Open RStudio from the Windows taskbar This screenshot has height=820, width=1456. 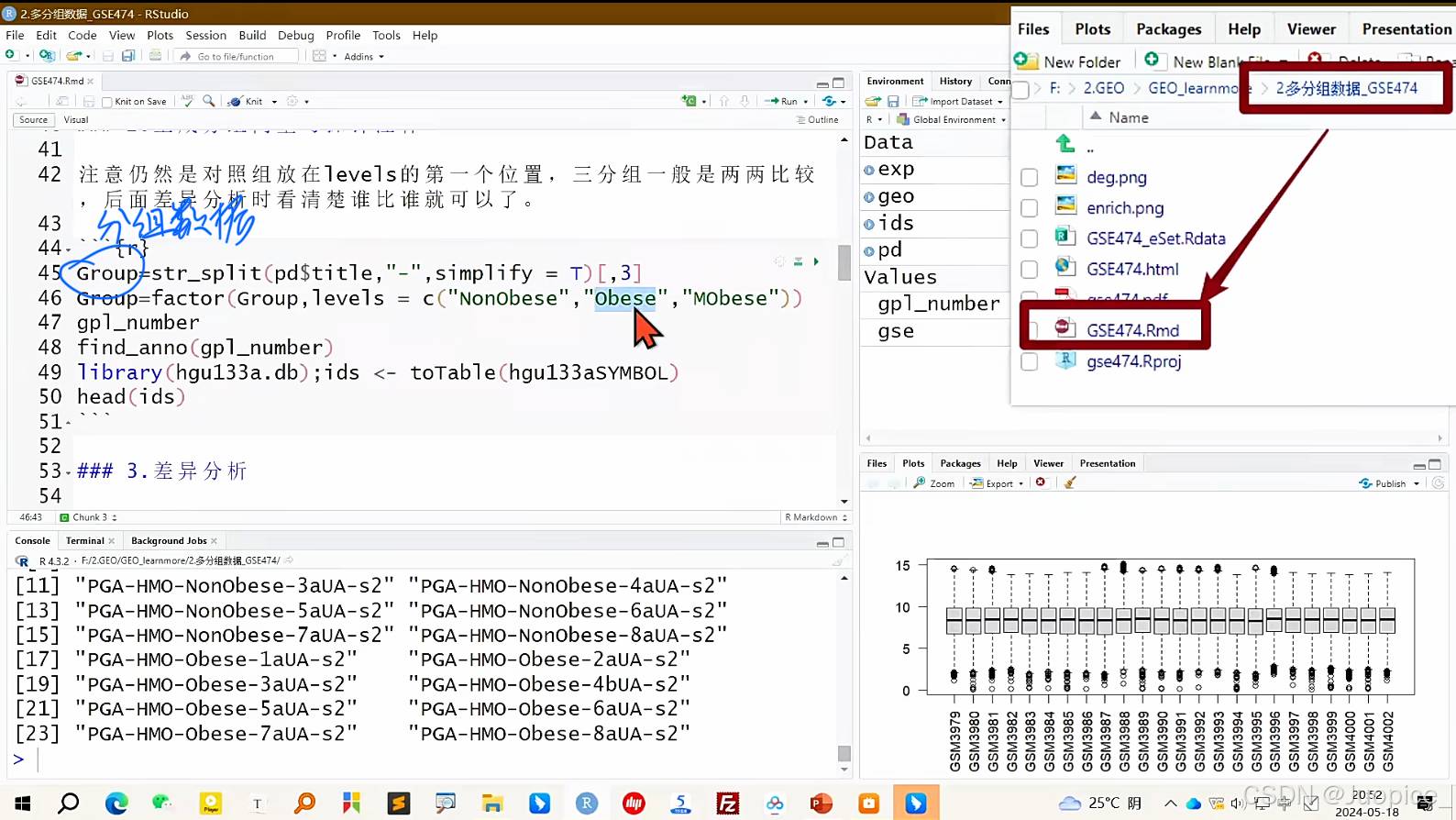(587, 803)
